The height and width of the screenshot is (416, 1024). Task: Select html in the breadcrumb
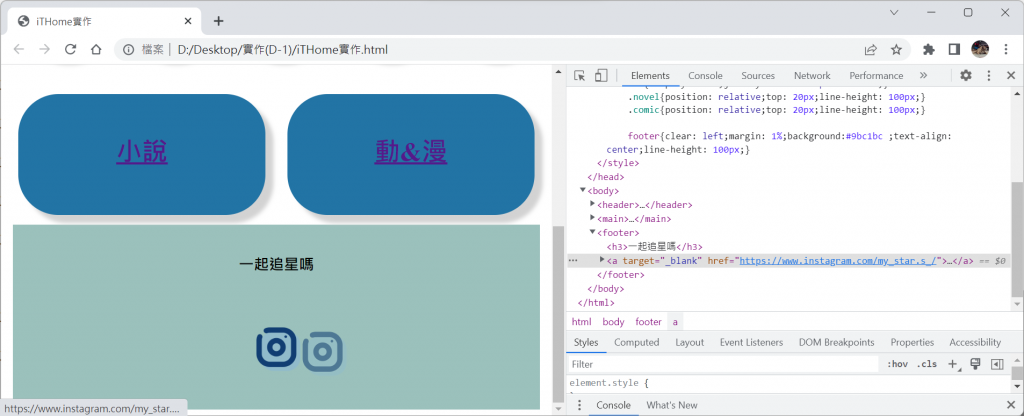click(x=581, y=322)
